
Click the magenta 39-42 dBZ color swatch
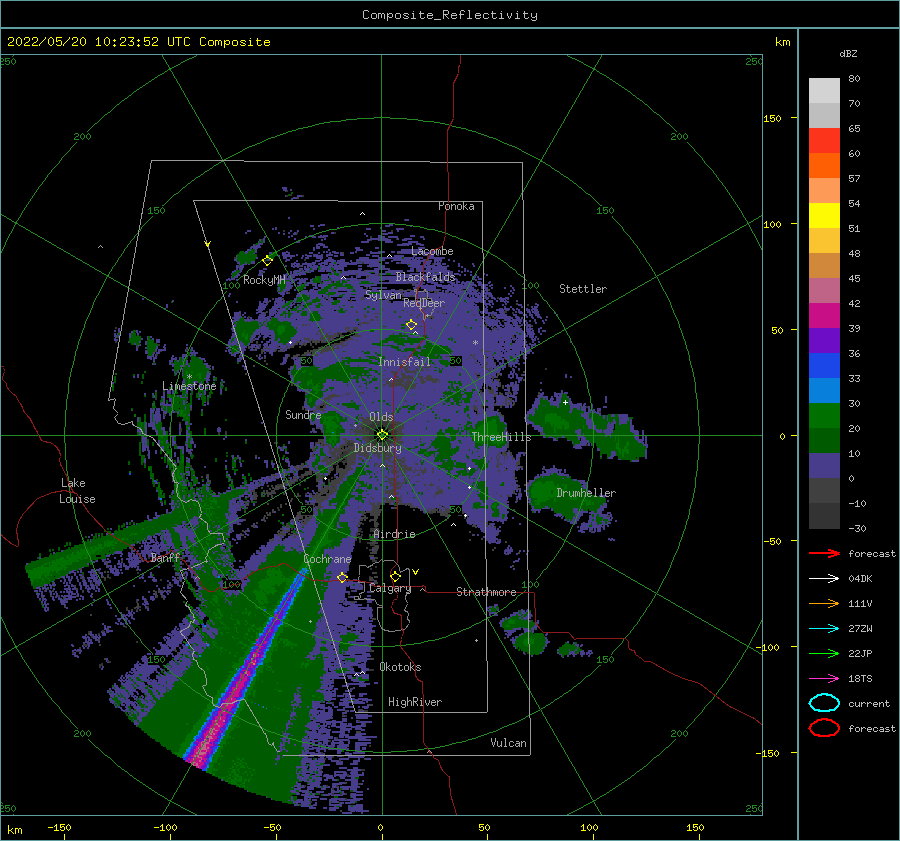point(824,316)
